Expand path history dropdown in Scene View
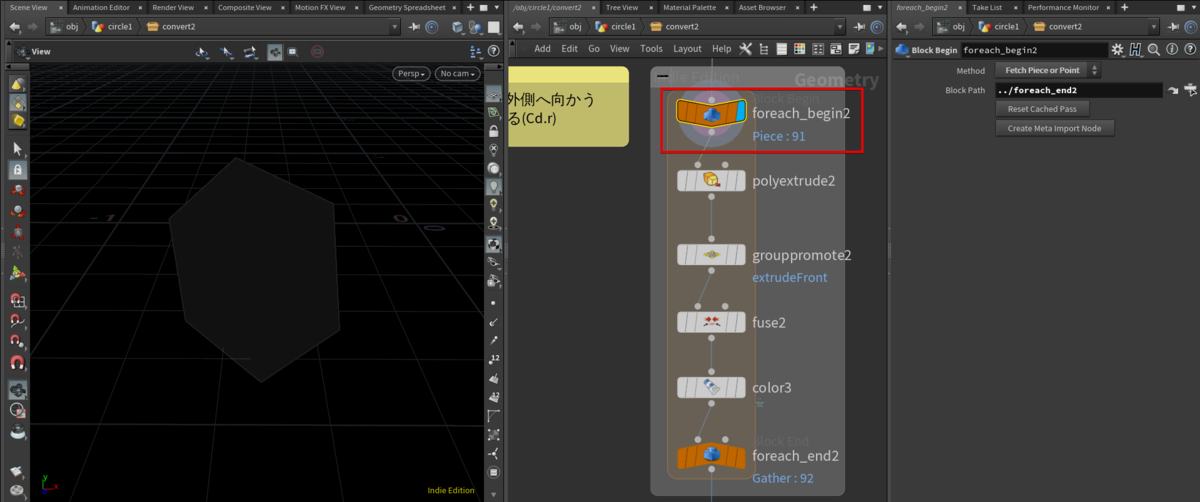The image size is (1200, 502). (x=395, y=27)
